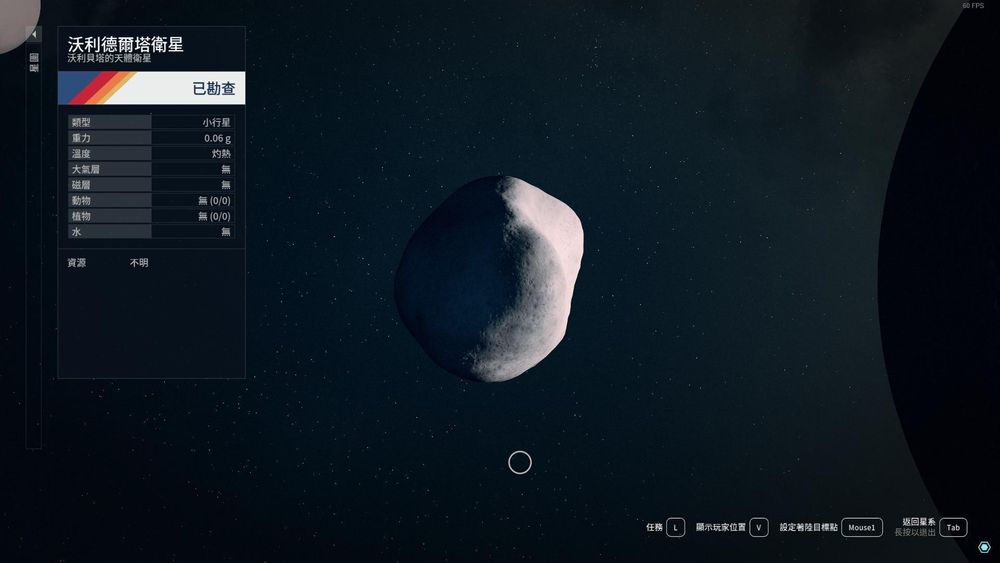This screenshot has width=1000, height=563.
Task: Click the hexagon icon in bottom-right corner
Action: coord(984,547)
